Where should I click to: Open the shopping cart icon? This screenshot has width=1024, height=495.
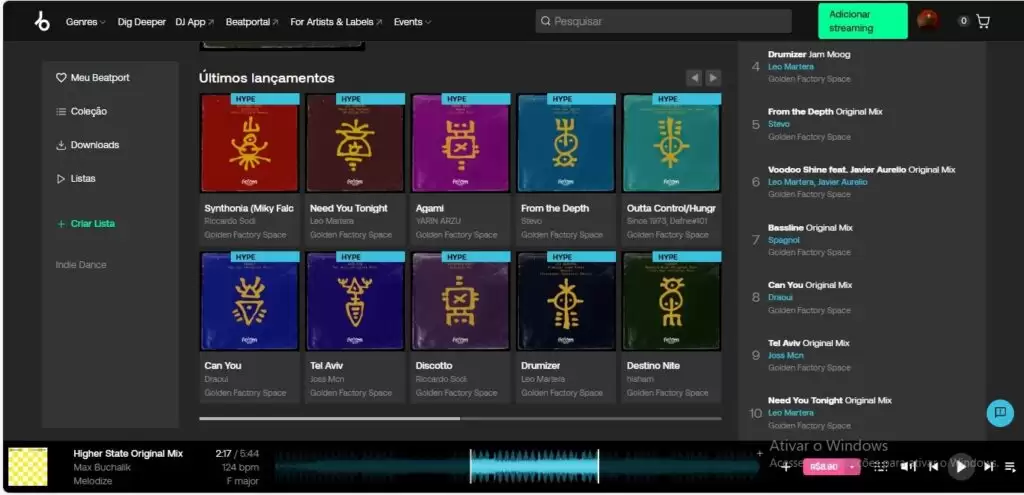[983, 21]
